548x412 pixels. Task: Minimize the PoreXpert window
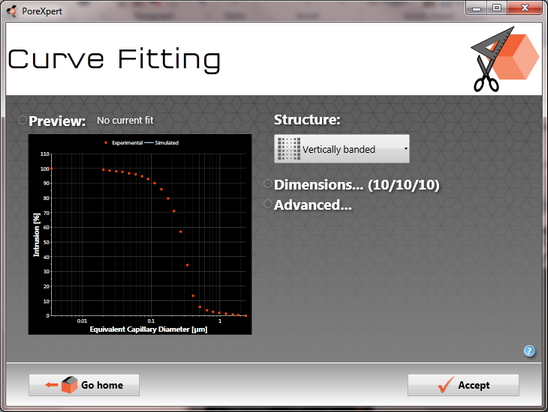coord(476,8)
